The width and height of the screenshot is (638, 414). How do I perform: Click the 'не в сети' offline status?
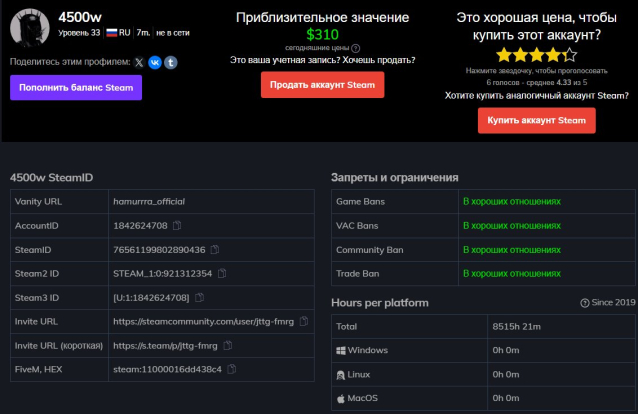173,33
